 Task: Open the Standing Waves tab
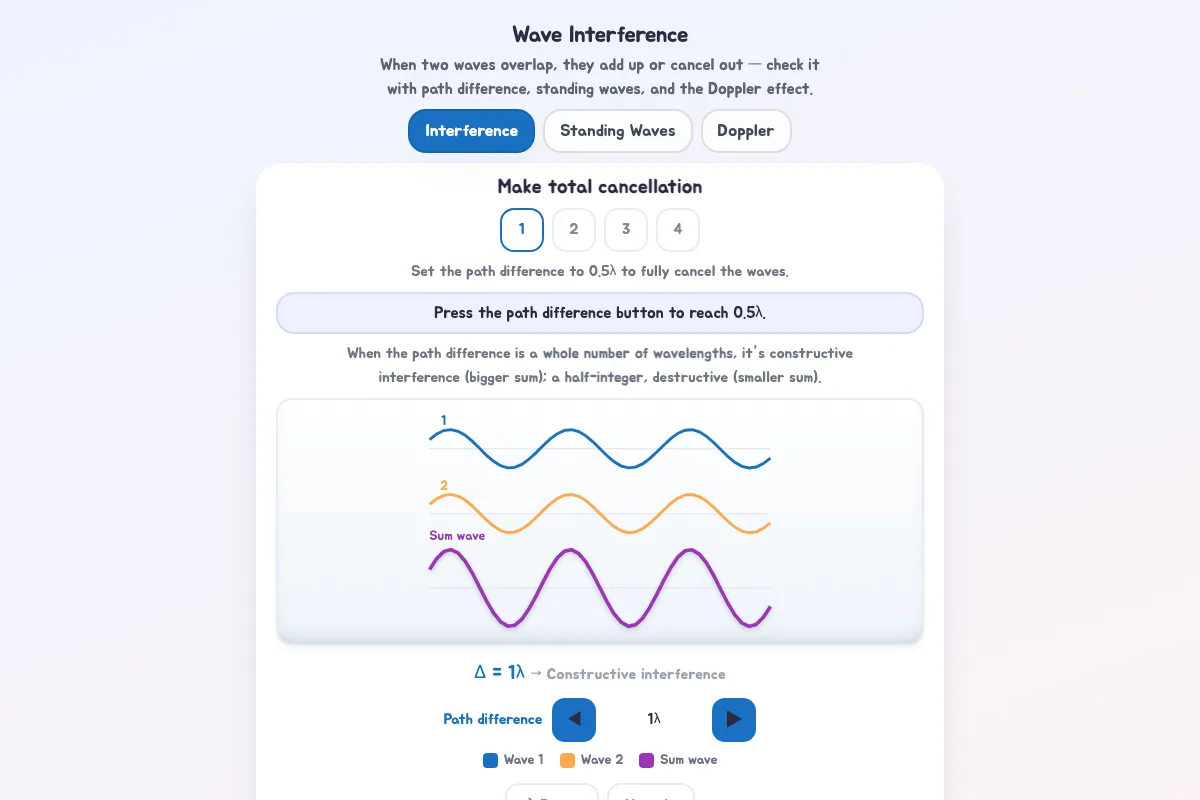click(618, 131)
